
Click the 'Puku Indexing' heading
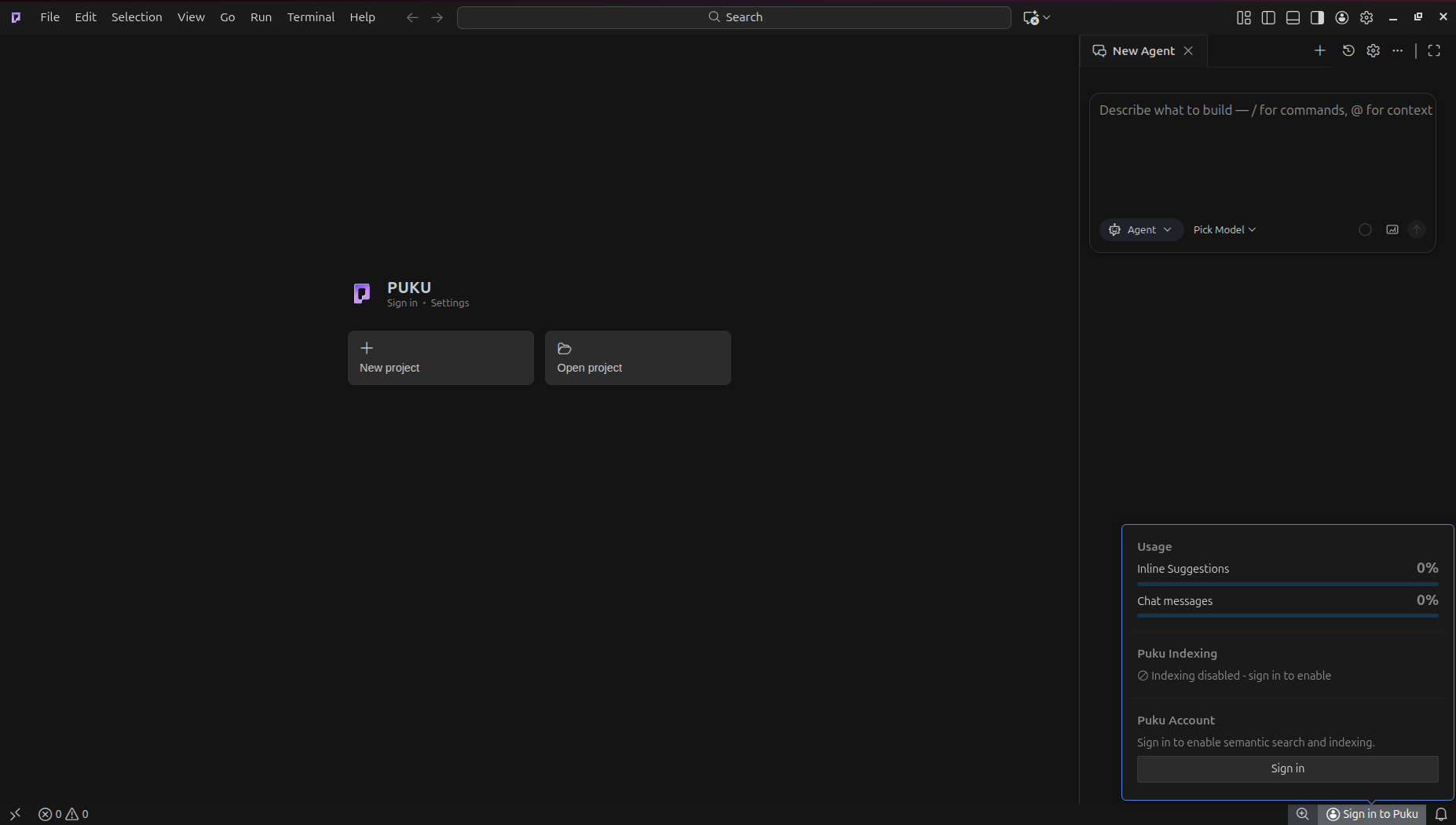[x=1177, y=654]
